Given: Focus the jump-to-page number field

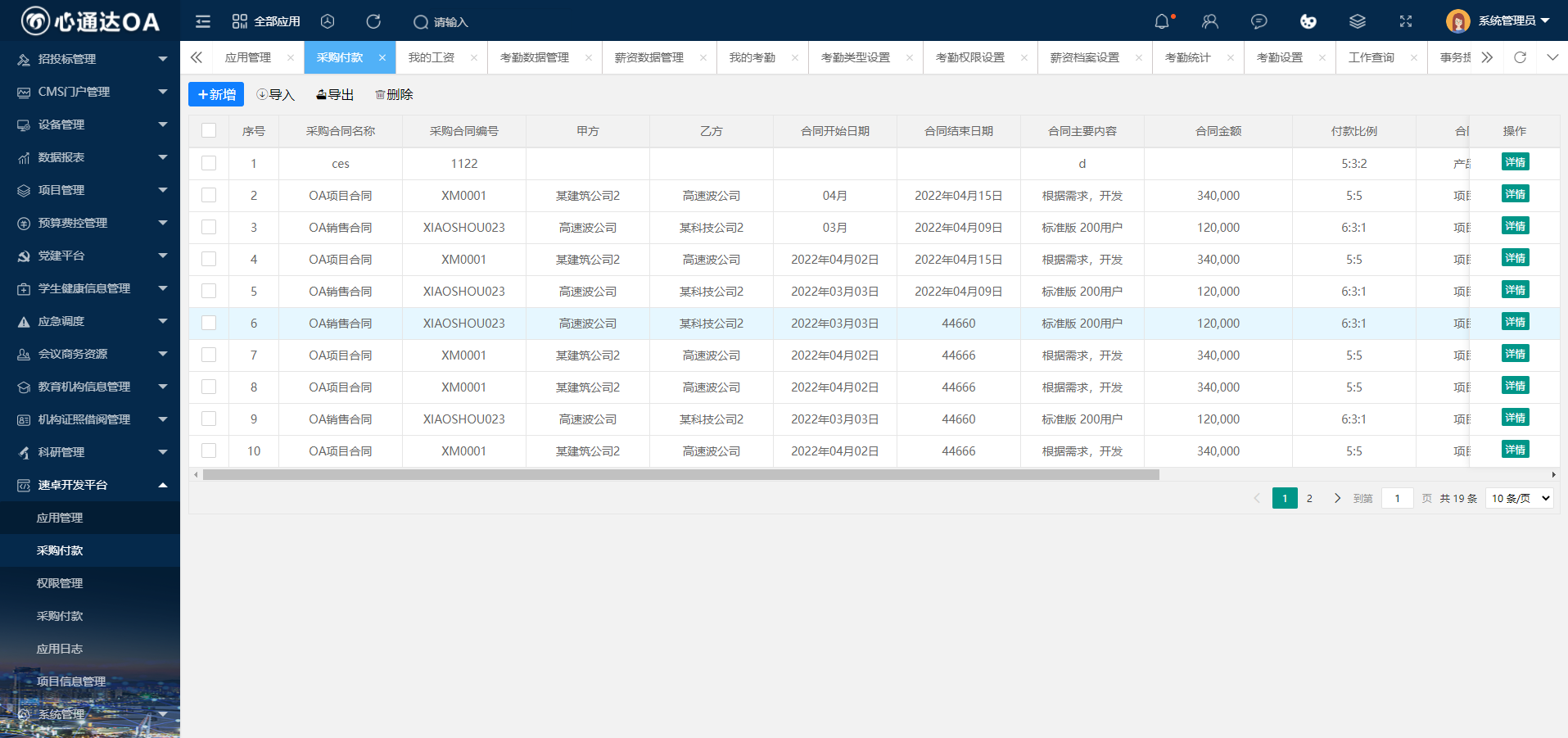Looking at the screenshot, I should click(x=1397, y=498).
